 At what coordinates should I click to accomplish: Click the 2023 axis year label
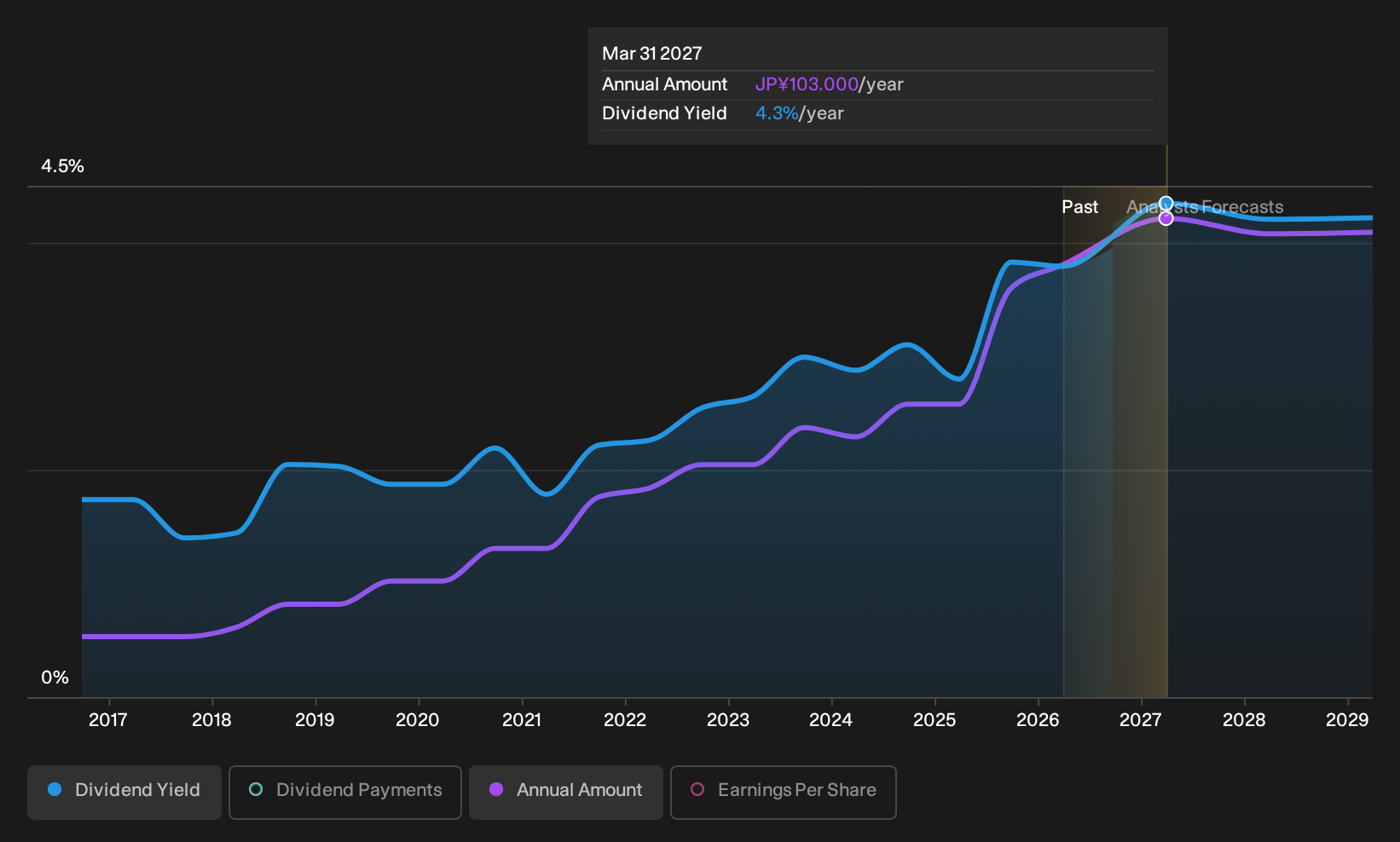pos(728,720)
